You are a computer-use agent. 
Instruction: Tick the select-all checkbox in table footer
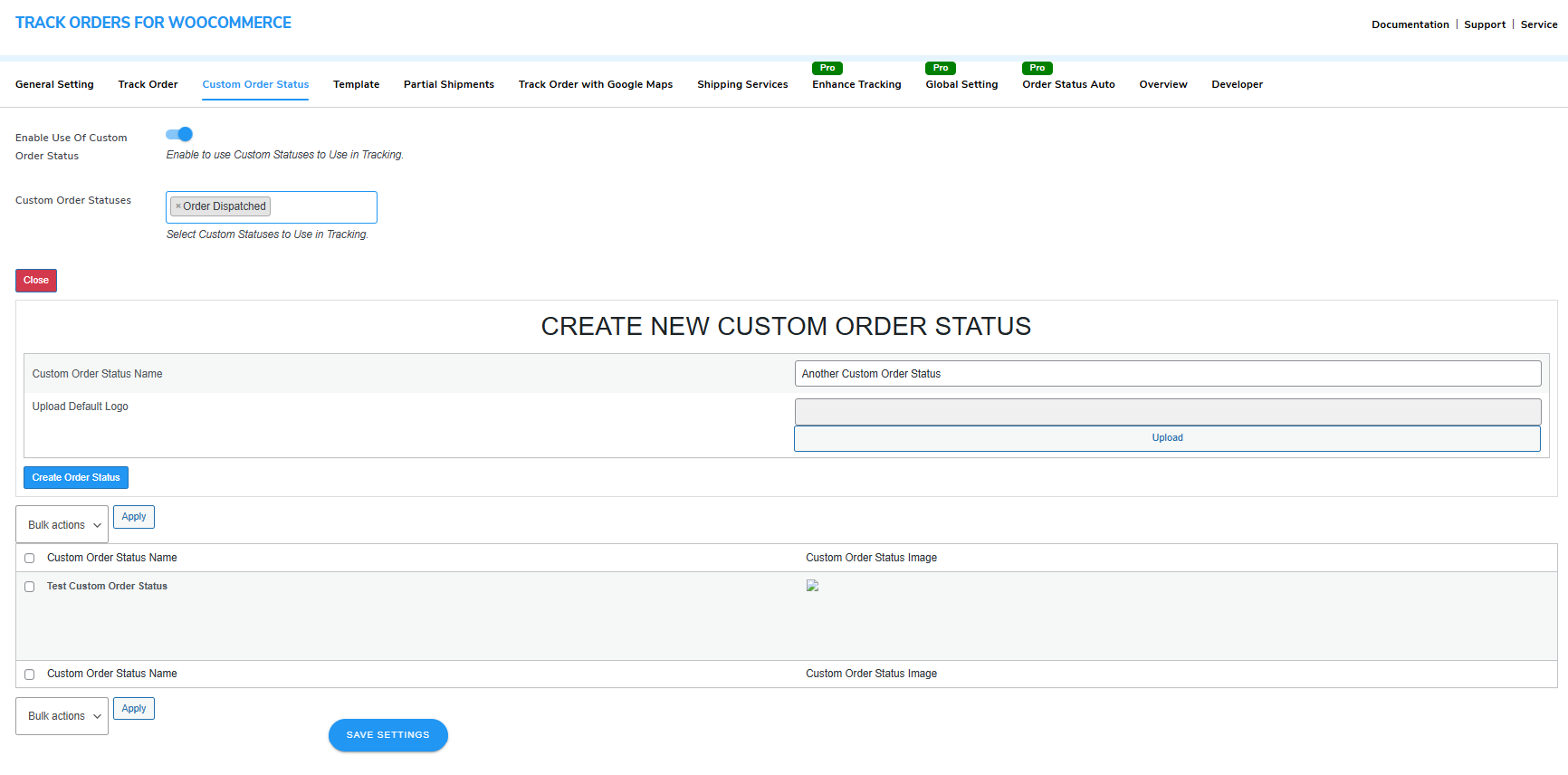pyautogui.click(x=30, y=675)
